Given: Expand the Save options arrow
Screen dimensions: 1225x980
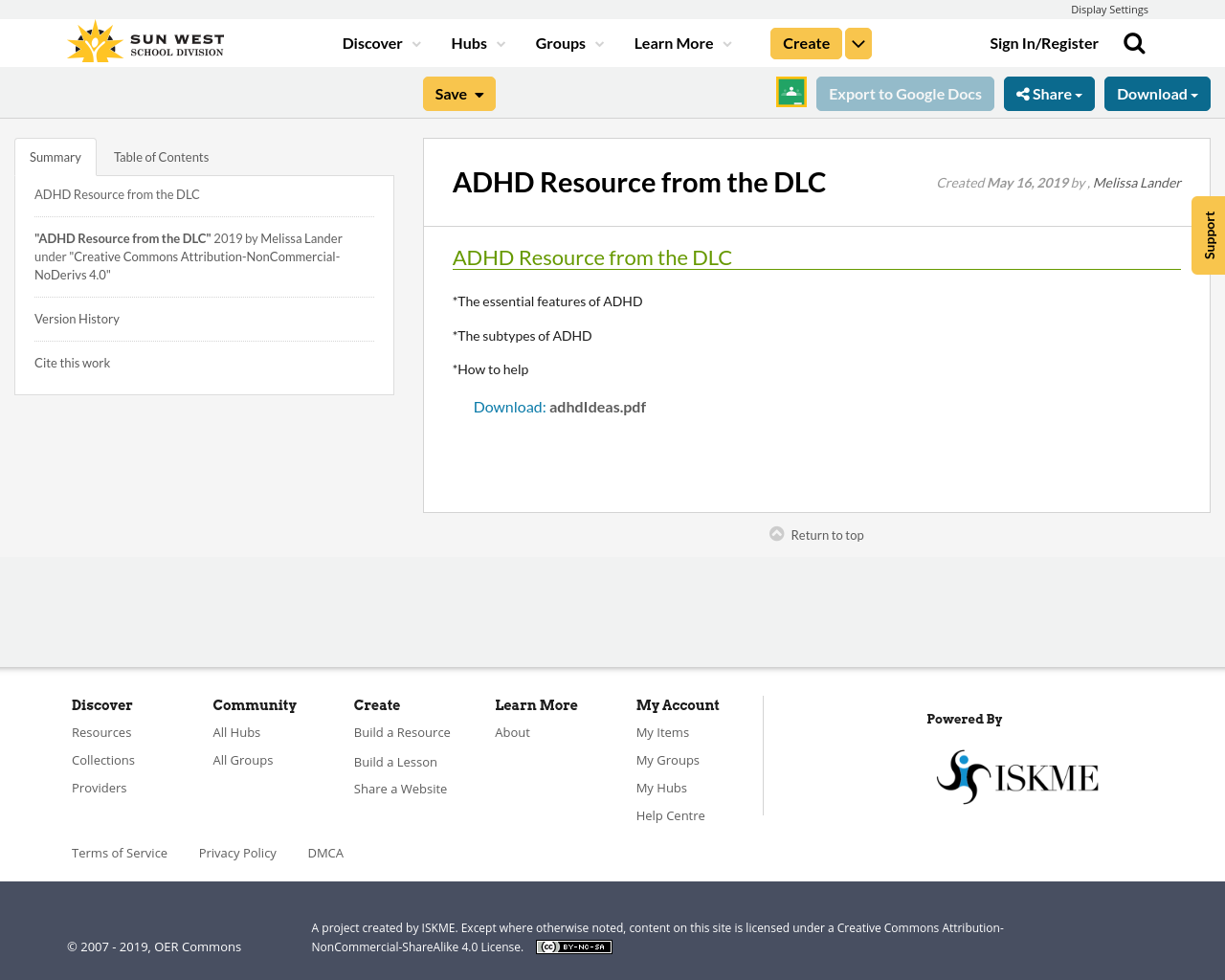Looking at the screenshot, I should (479, 92).
